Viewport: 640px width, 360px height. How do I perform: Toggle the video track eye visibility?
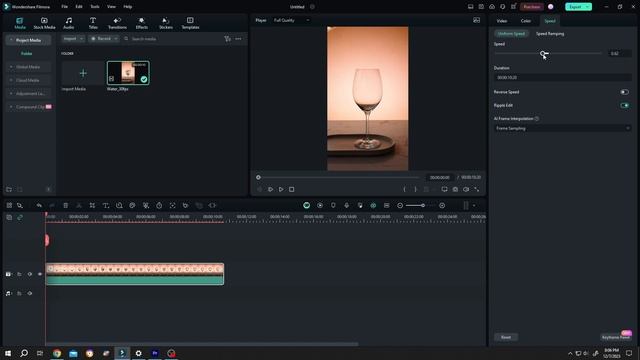[40, 274]
